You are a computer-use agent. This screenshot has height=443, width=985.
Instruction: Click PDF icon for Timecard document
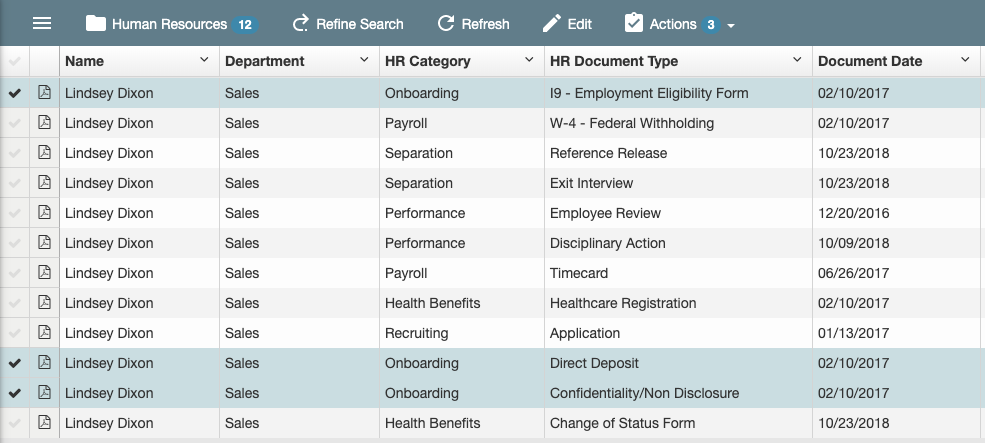tap(44, 273)
